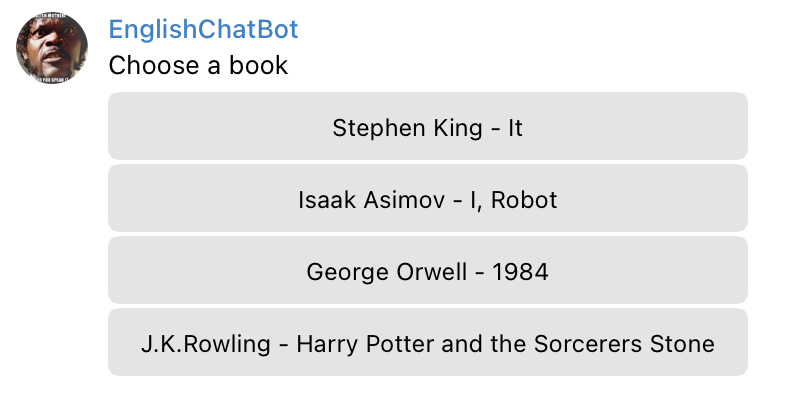Click the 'Choose a book' message text
This screenshot has width=788, height=398.
(199, 65)
